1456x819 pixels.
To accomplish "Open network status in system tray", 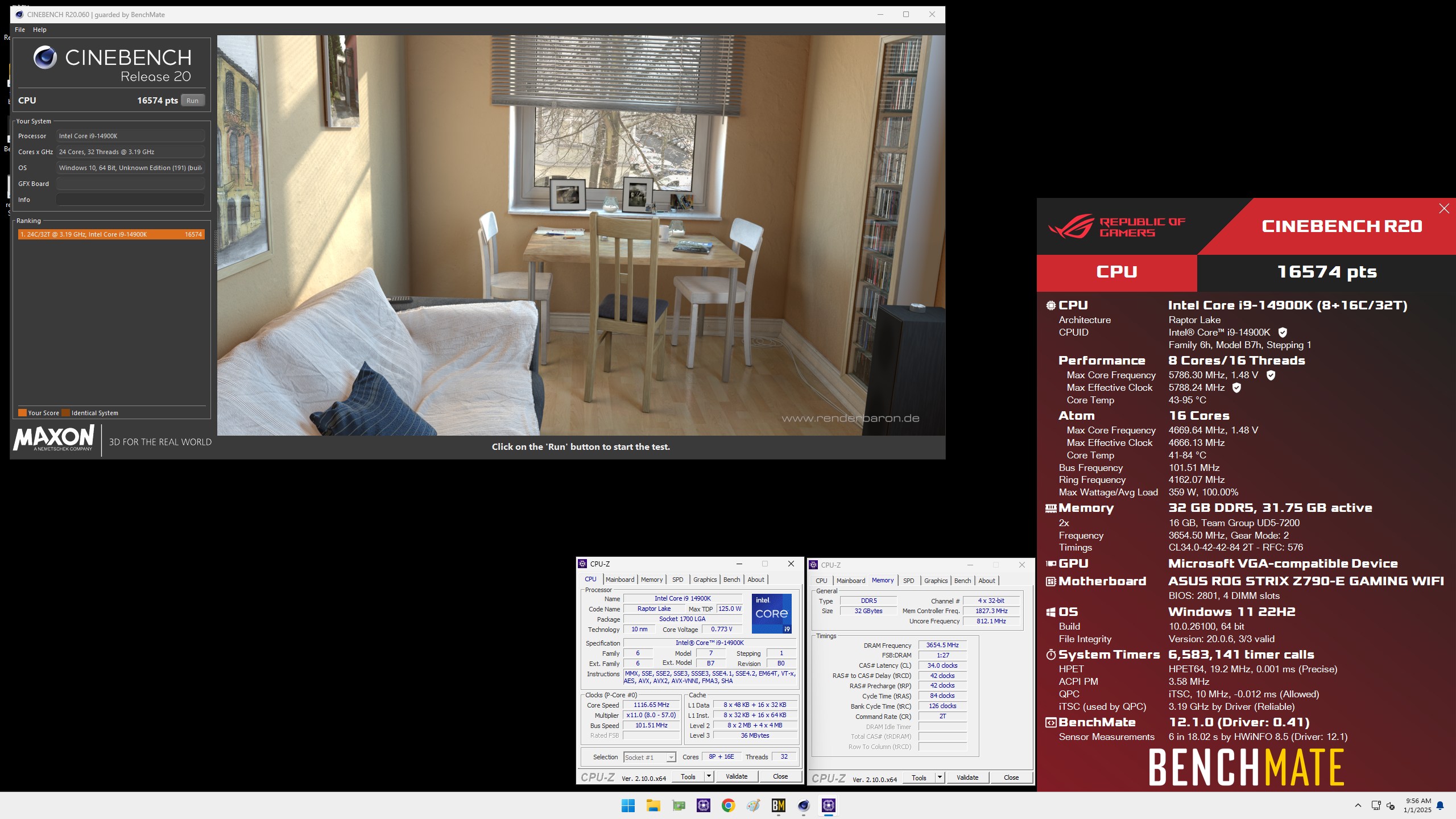I will click(1376, 805).
